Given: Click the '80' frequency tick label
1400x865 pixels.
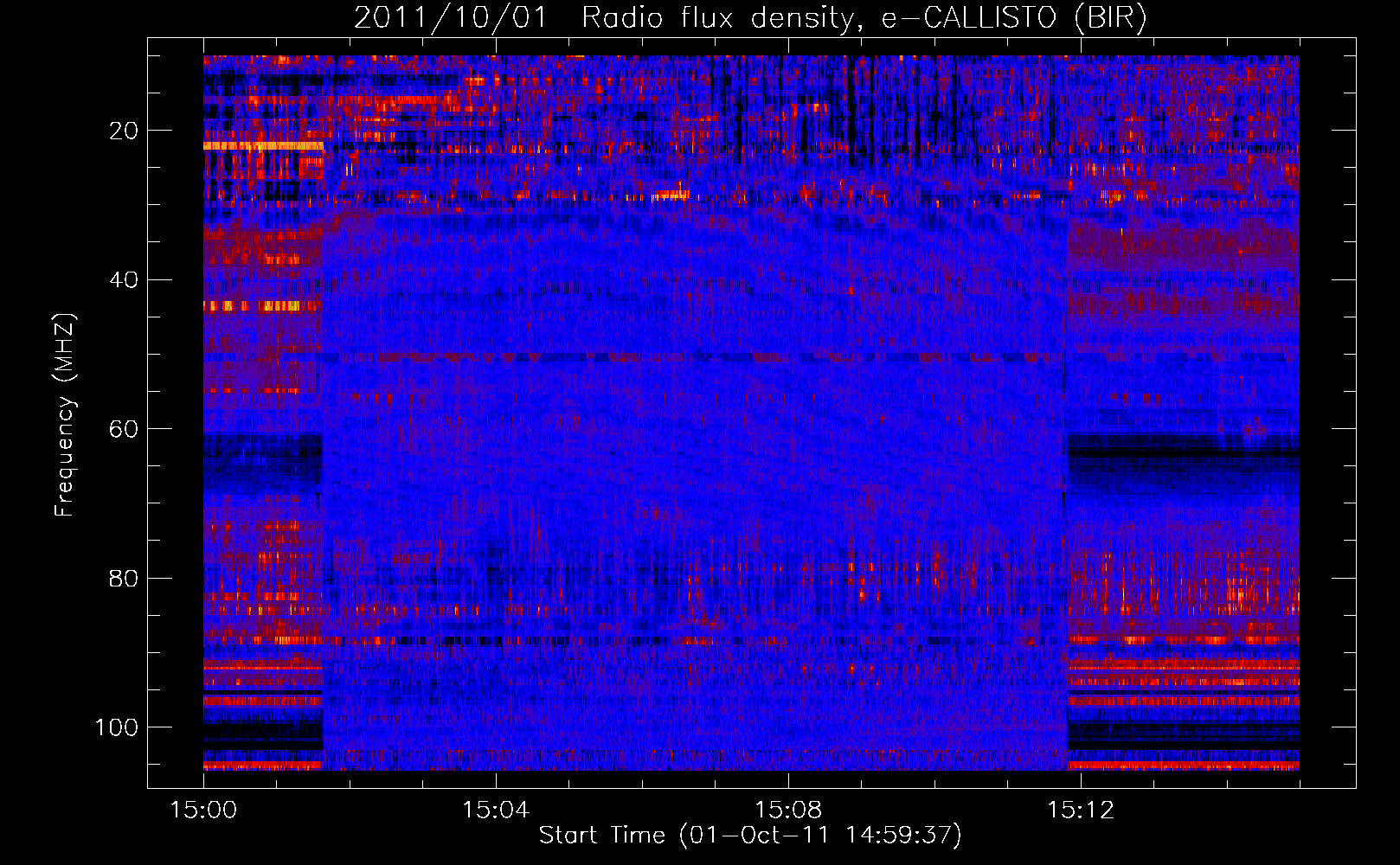Looking at the screenshot, I should tap(124, 578).
